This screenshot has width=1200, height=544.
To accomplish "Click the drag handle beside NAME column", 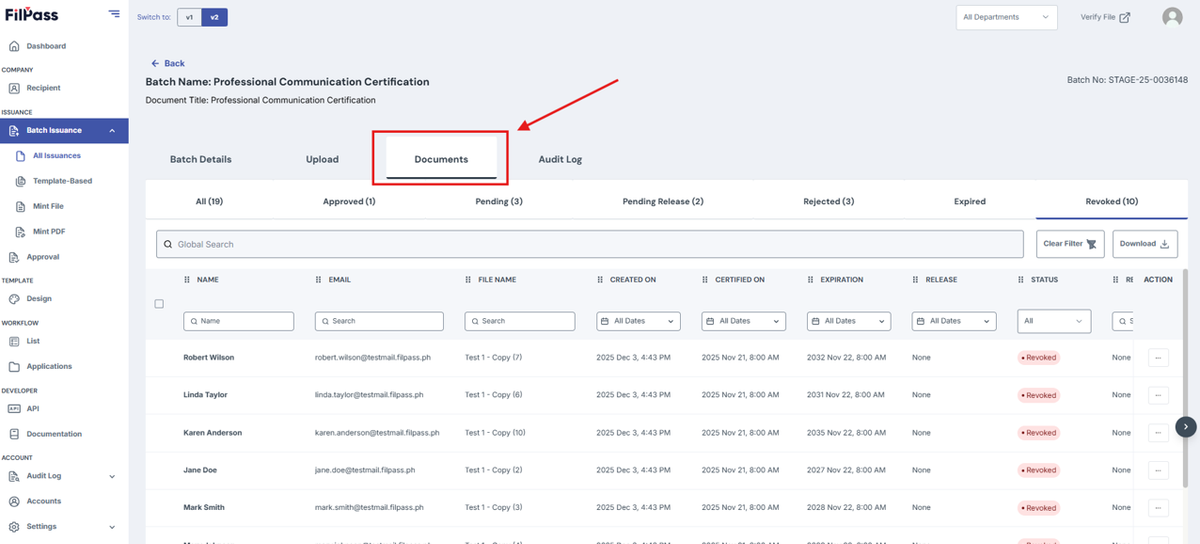I will [187, 280].
